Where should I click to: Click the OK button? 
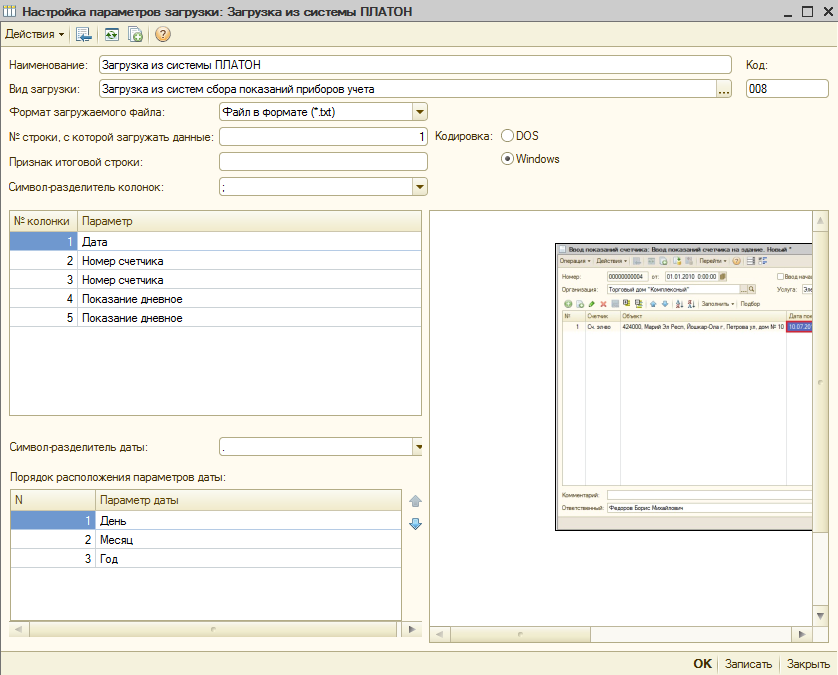(x=702, y=664)
